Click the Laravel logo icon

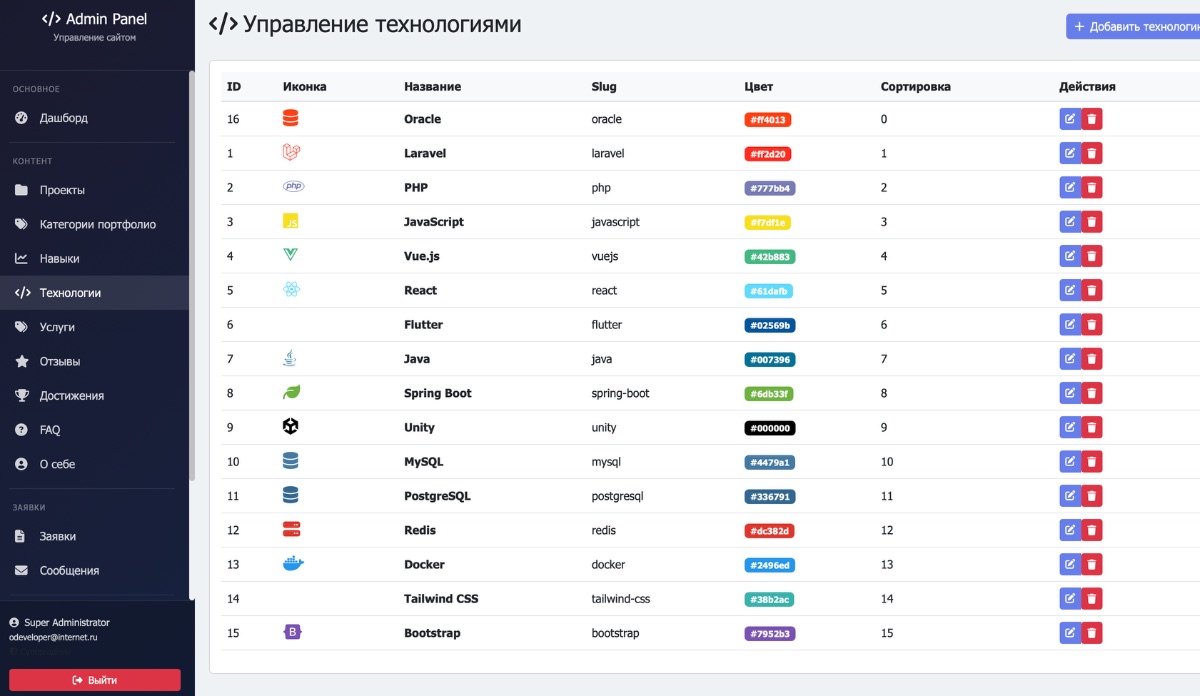(292, 153)
